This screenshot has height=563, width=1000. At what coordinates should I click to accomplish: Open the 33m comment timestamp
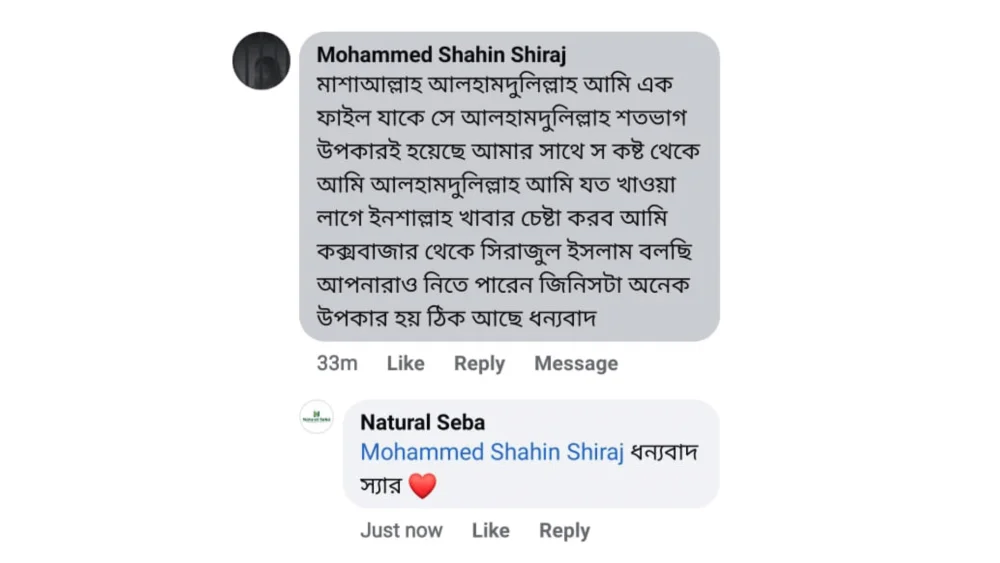coord(337,363)
